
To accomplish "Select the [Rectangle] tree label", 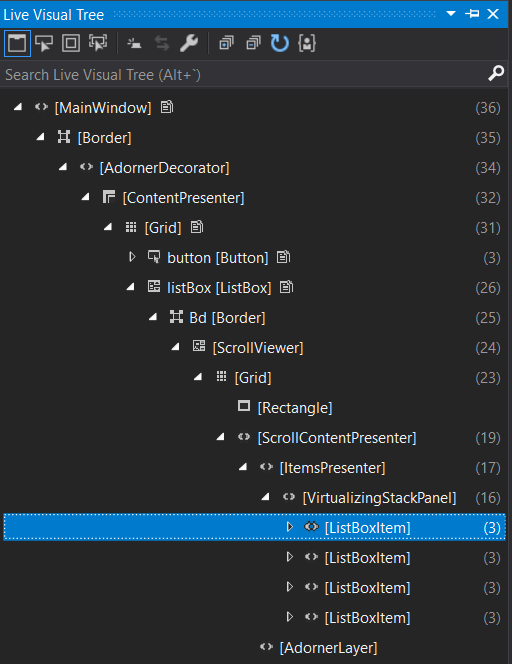I will [295, 408].
